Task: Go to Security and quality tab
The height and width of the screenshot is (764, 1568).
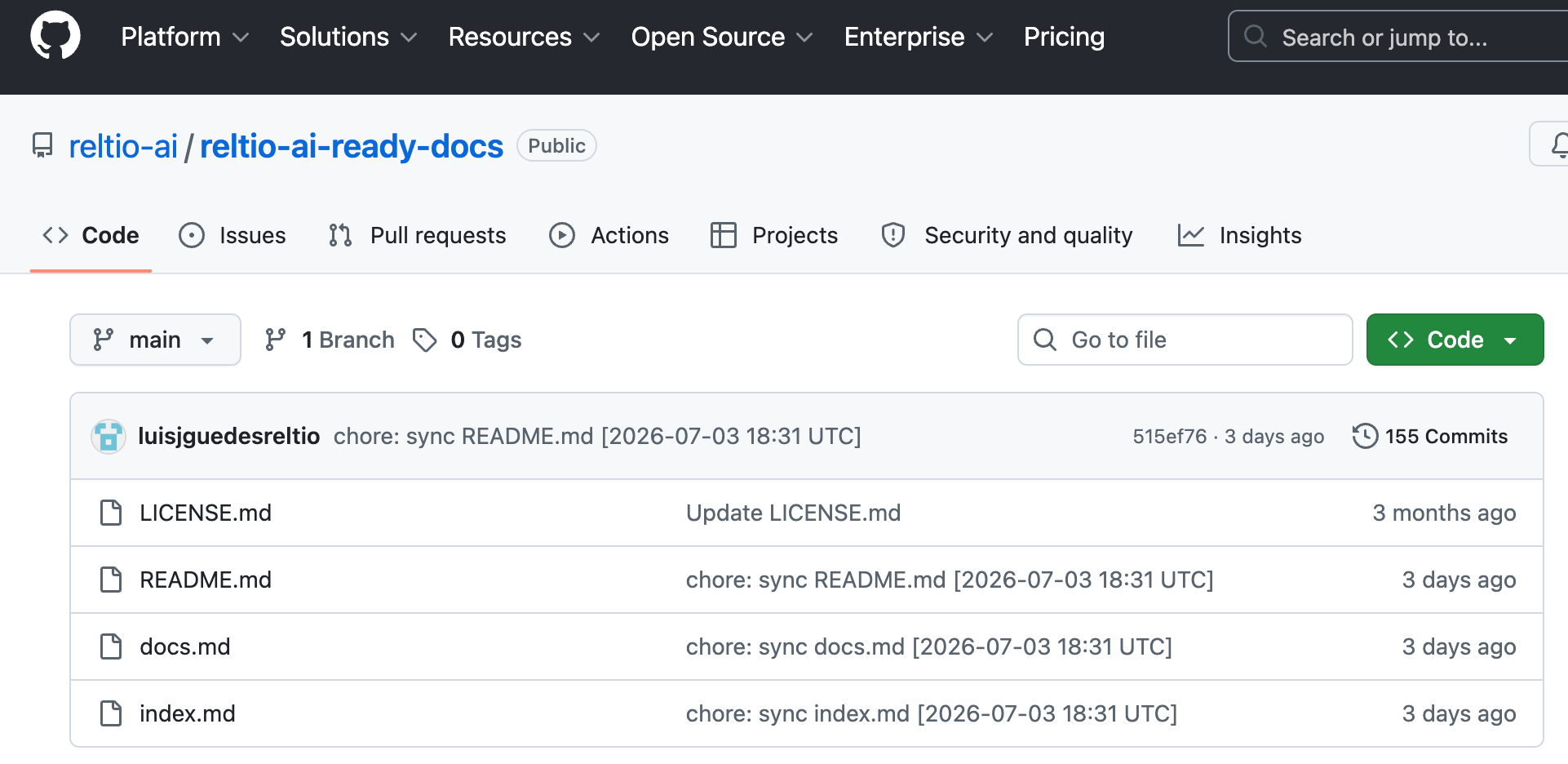Action: click(x=1007, y=235)
